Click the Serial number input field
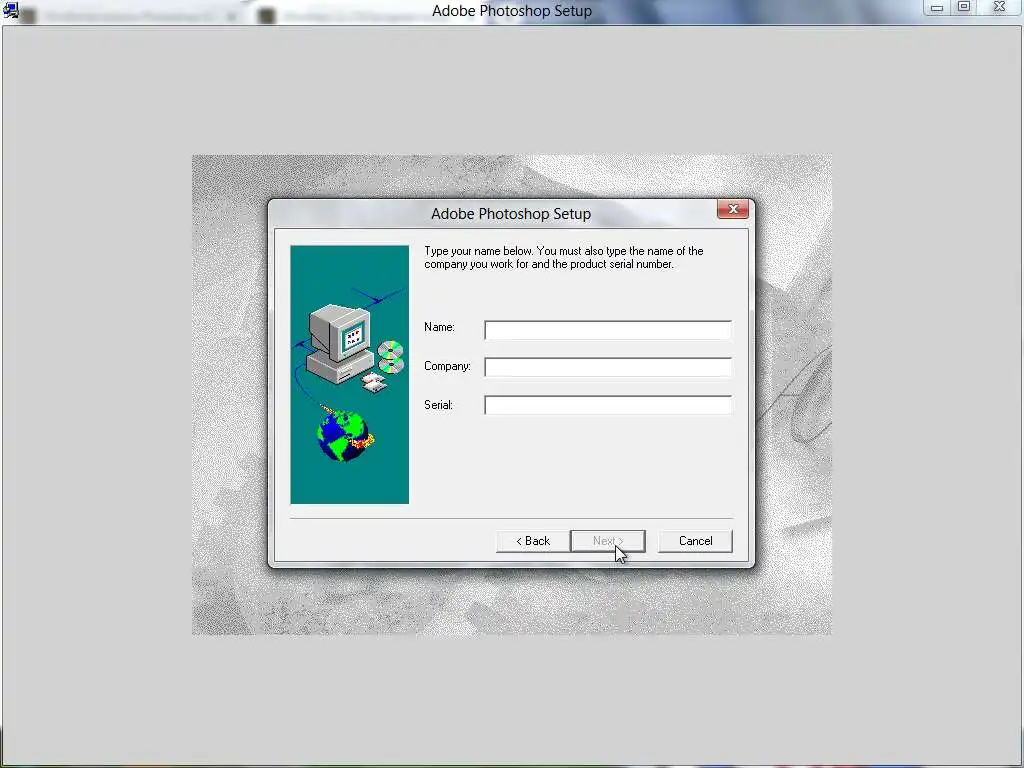Viewport: 1024px width, 768px height. (607, 405)
